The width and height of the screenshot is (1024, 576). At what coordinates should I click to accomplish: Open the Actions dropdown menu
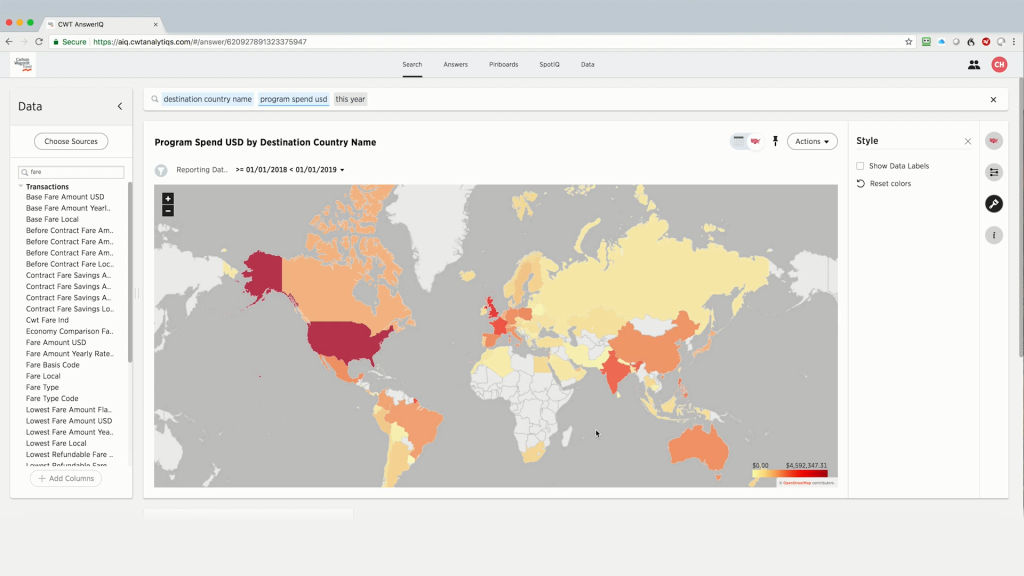pyautogui.click(x=812, y=142)
